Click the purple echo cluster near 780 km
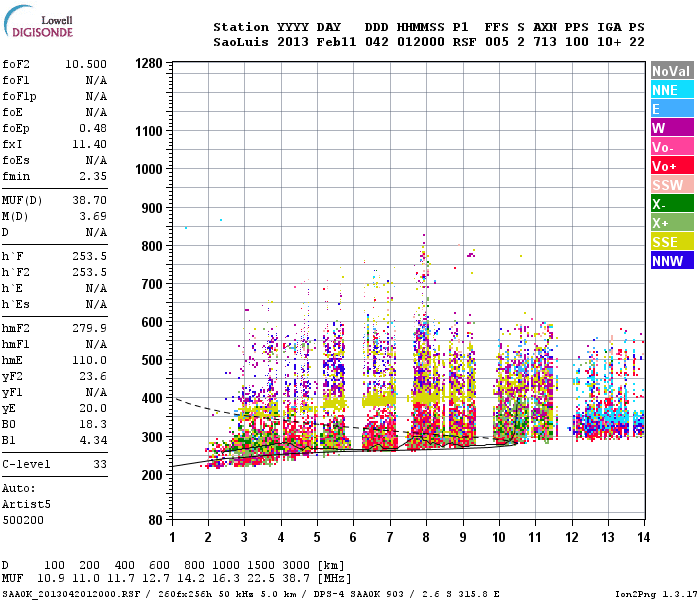 coord(471,255)
